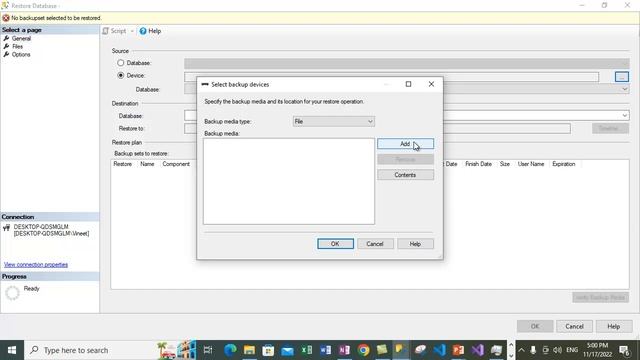Click the Contents button

(x=405, y=175)
